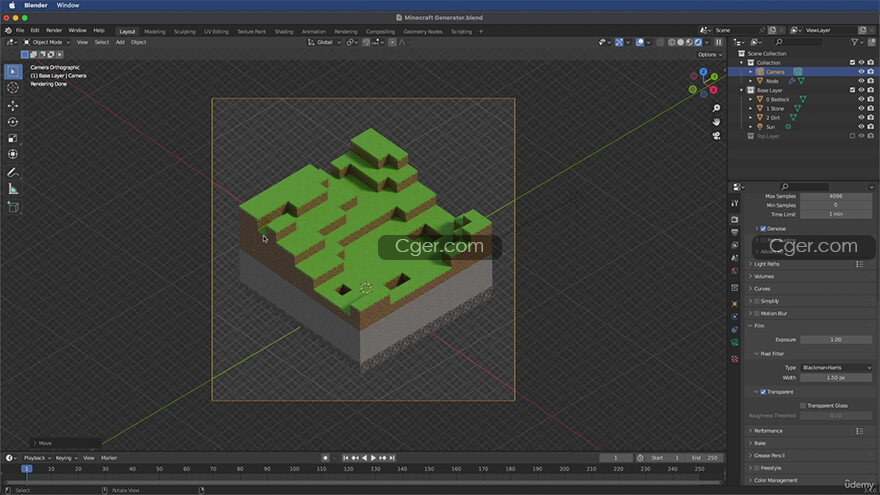This screenshot has width=880, height=495.
Task: Pause viewport rendering preview
Action: click(718, 42)
